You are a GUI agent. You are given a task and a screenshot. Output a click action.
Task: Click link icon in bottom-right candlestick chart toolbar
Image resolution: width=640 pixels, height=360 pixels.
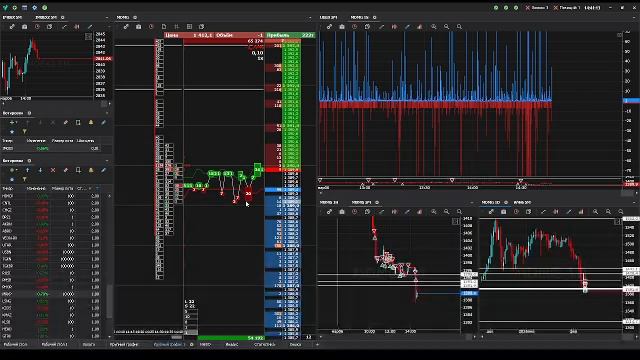click(491, 211)
